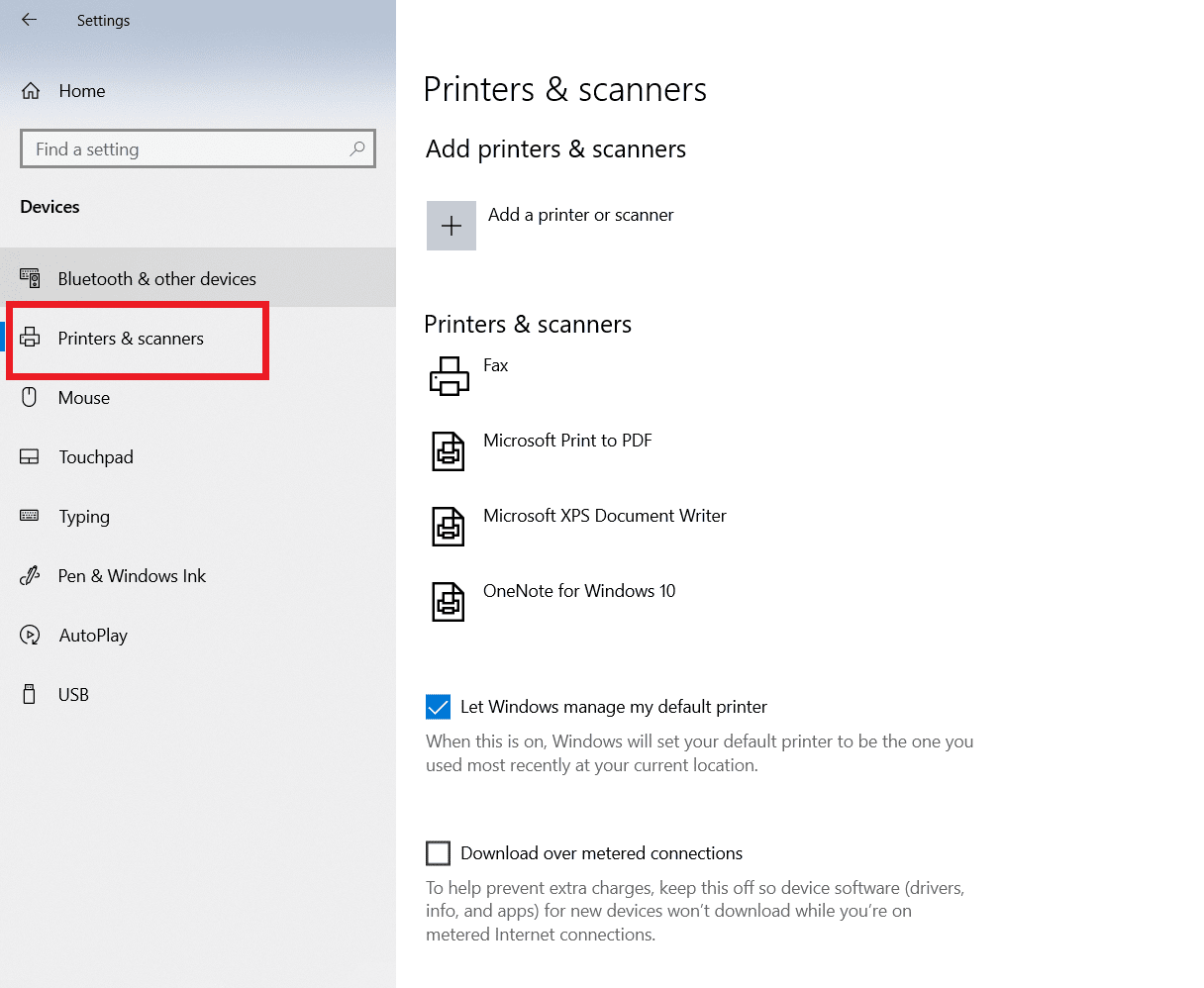The height and width of the screenshot is (988, 1204).
Task: Select OneNote for Windows 10 name
Action: point(579,591)
